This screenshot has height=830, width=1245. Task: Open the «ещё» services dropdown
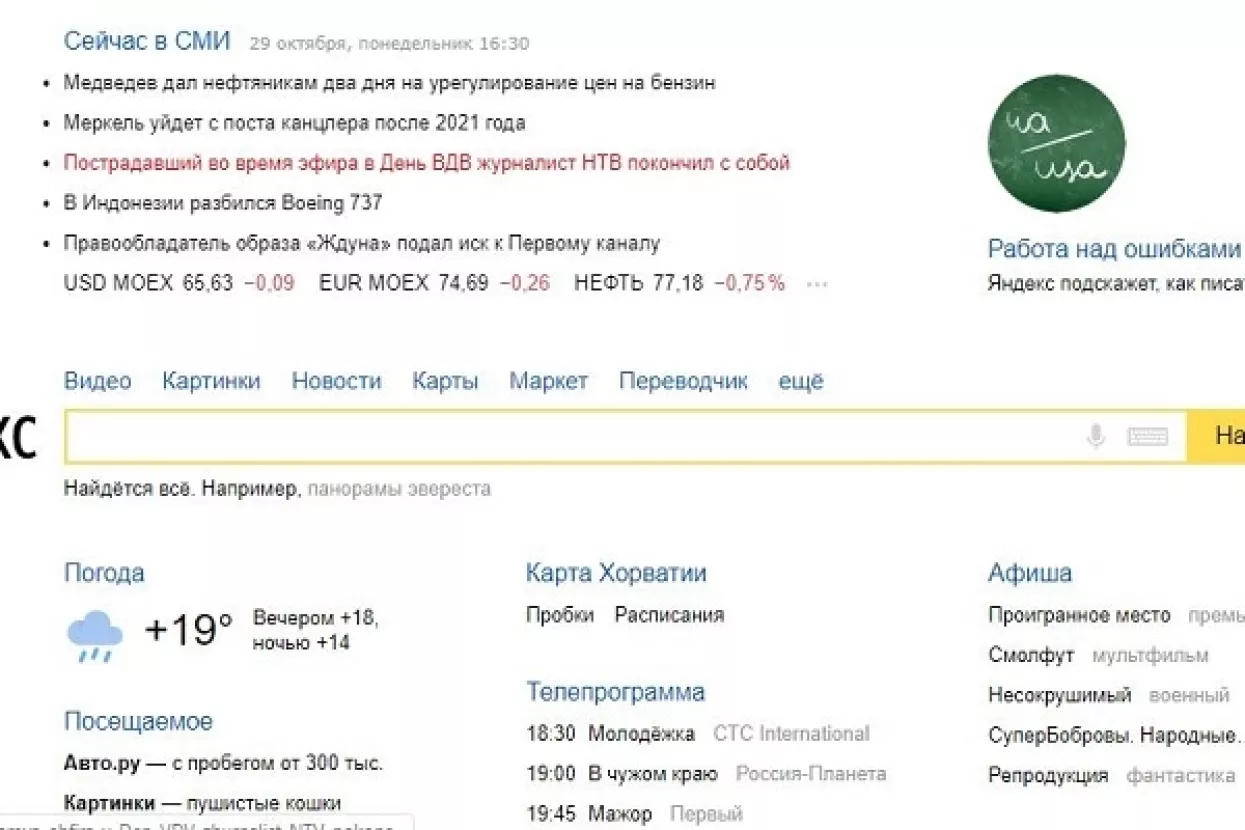coord(800,381)
